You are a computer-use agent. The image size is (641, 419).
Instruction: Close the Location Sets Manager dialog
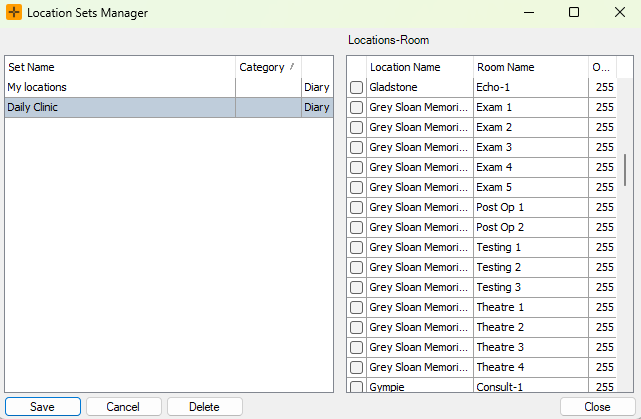pos(597,407)
